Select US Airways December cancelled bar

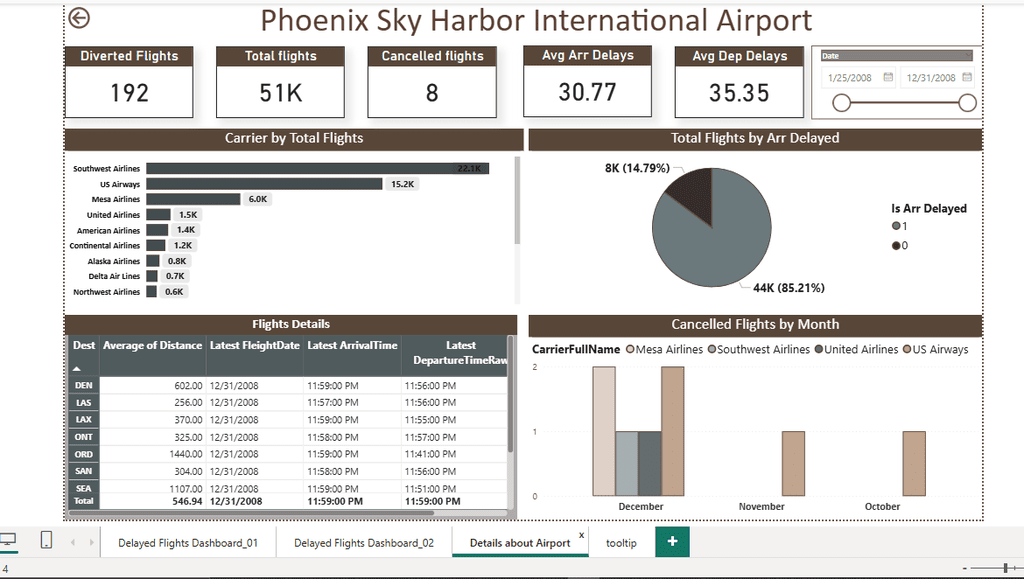tap(673, 431)
